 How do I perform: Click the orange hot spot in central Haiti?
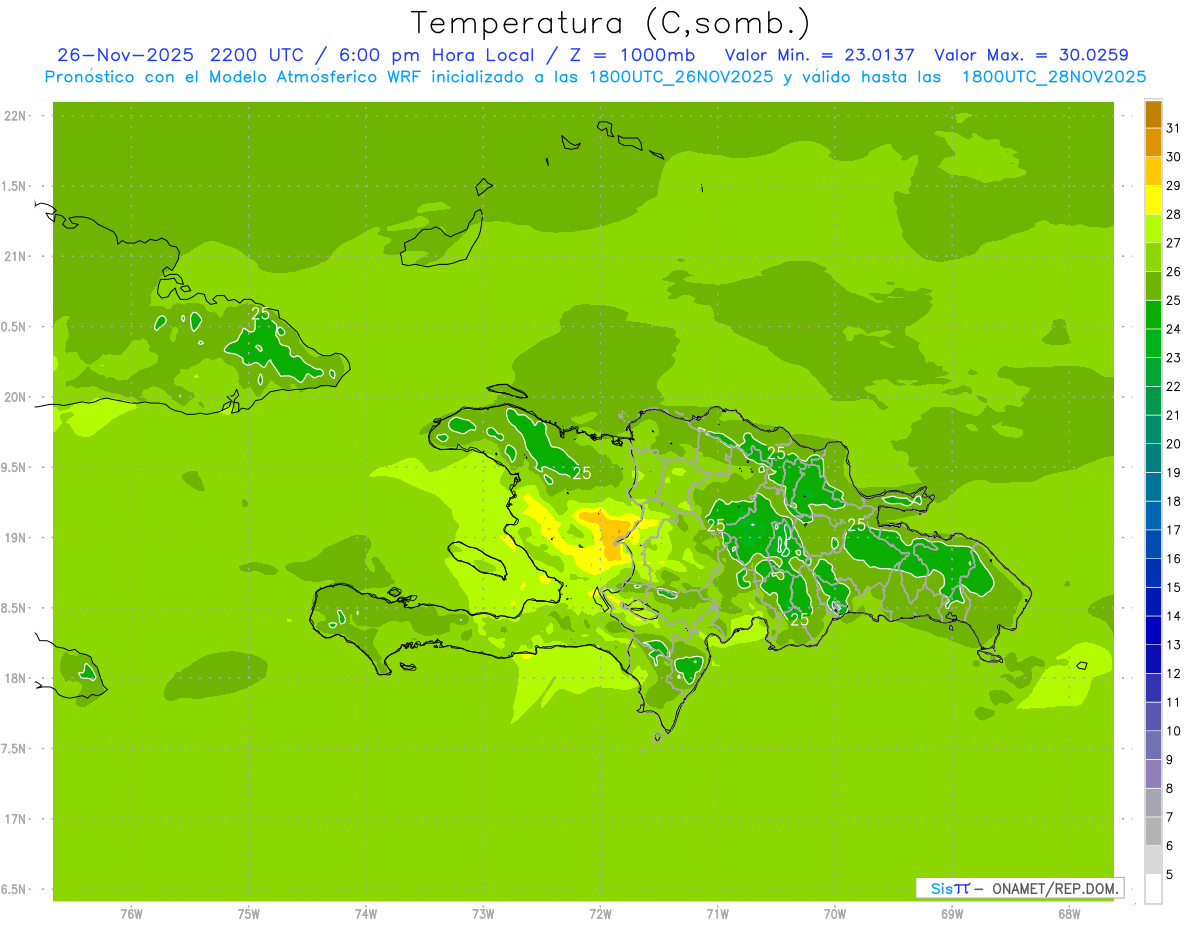pos(611,534)
